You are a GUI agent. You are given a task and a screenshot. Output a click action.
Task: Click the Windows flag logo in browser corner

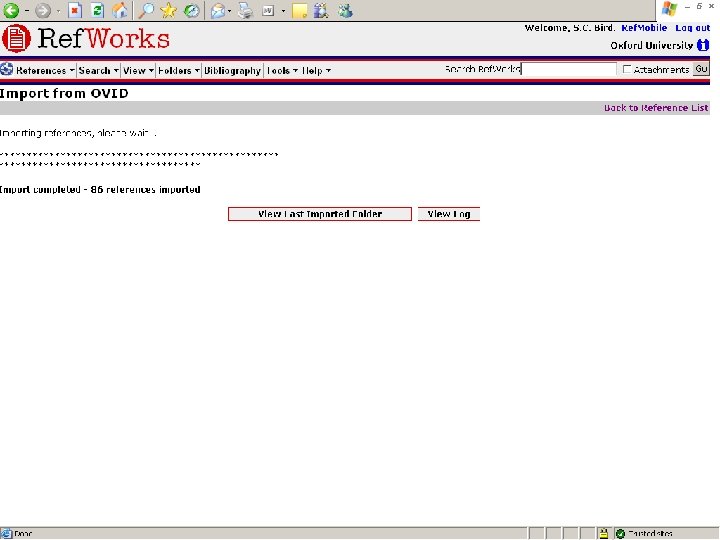[x=669, y=9]
